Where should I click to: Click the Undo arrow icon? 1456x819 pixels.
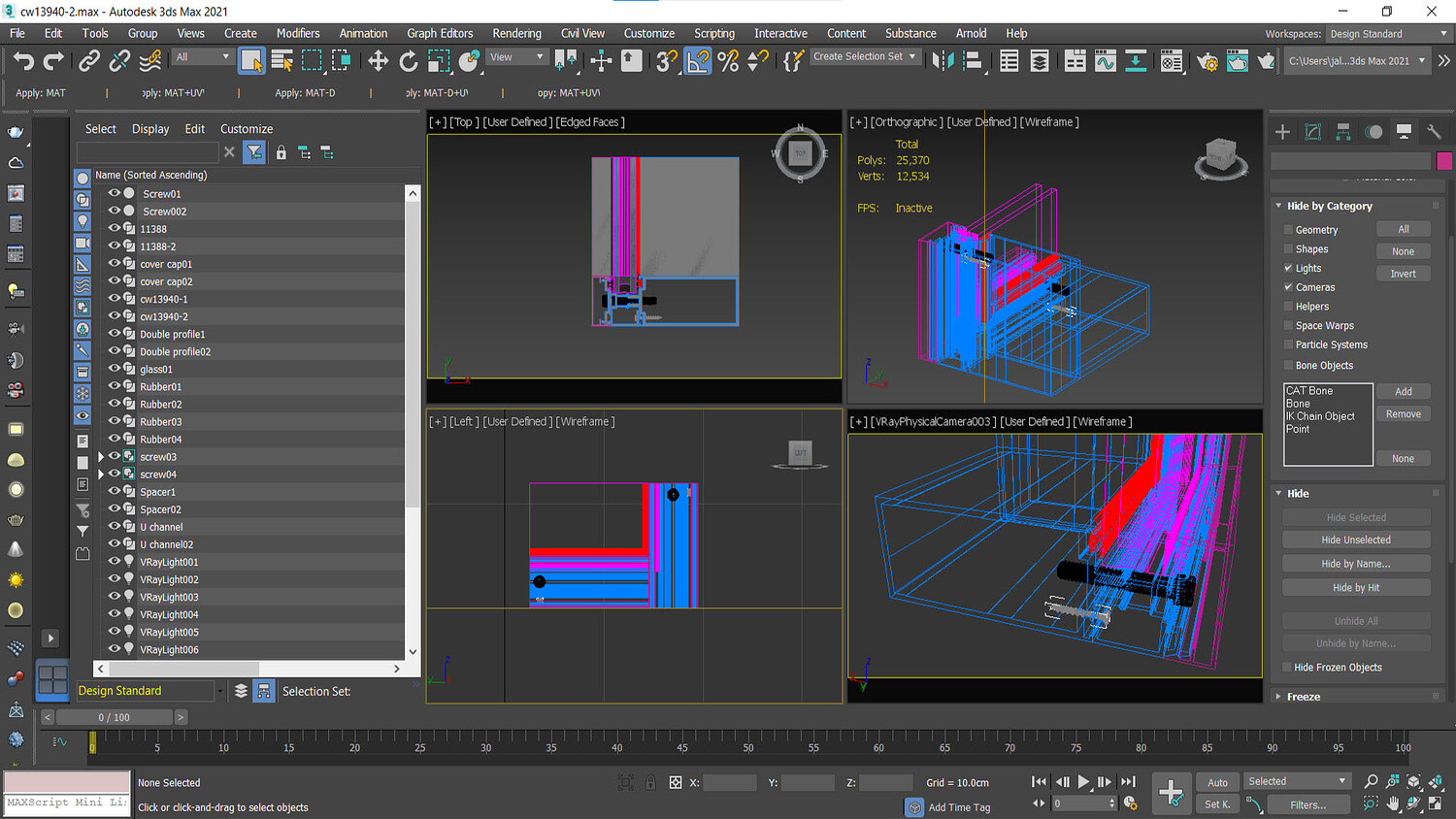(23, 61)
